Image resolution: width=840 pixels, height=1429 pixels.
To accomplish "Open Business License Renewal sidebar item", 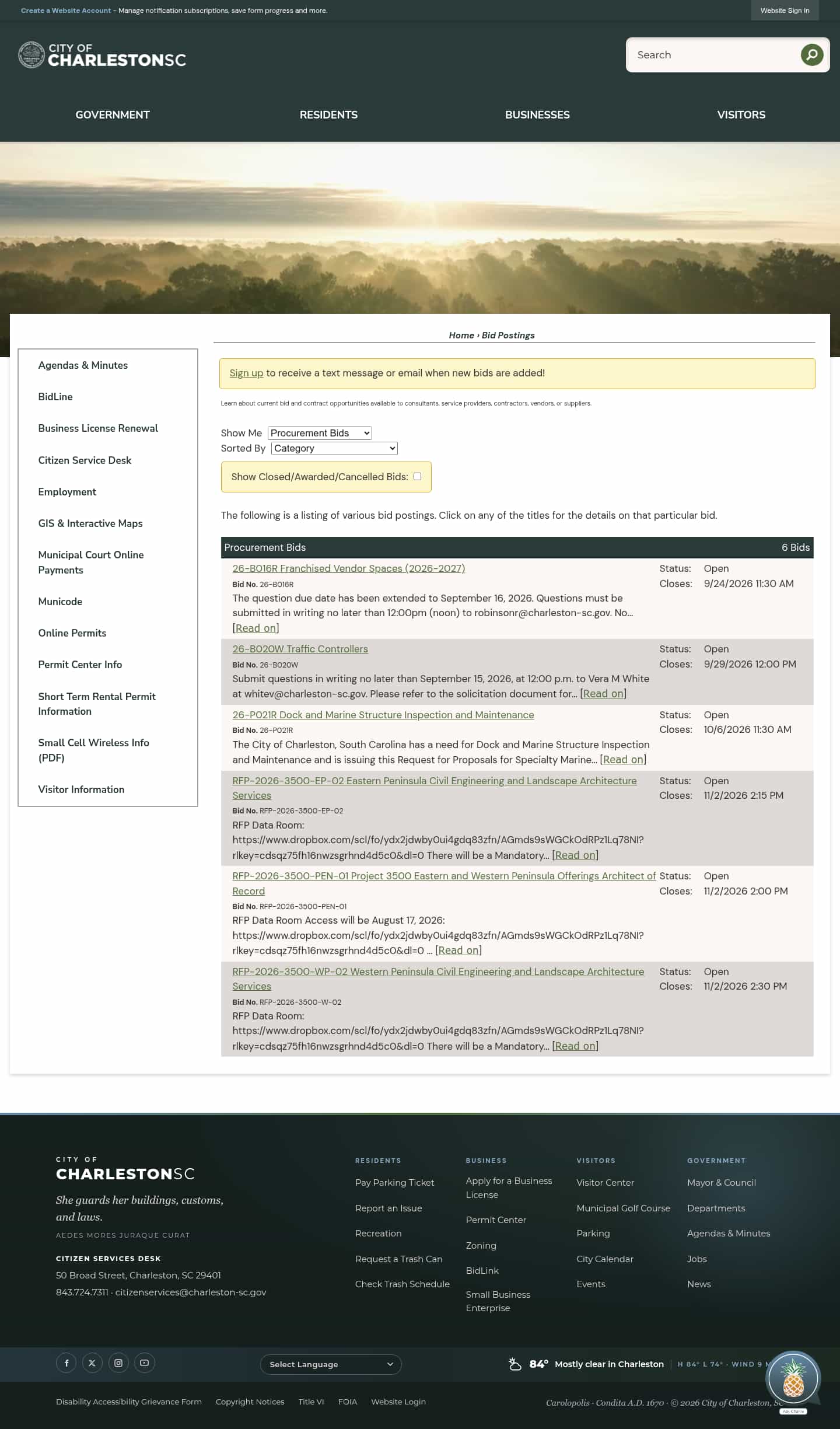I will coord(98,428).
